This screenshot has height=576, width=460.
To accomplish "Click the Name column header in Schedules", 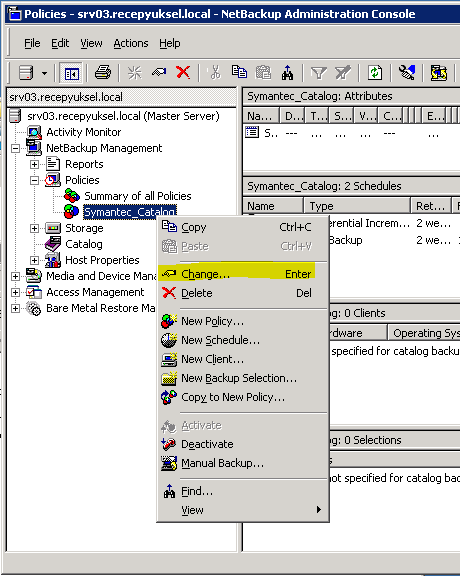I will point(273,206).
